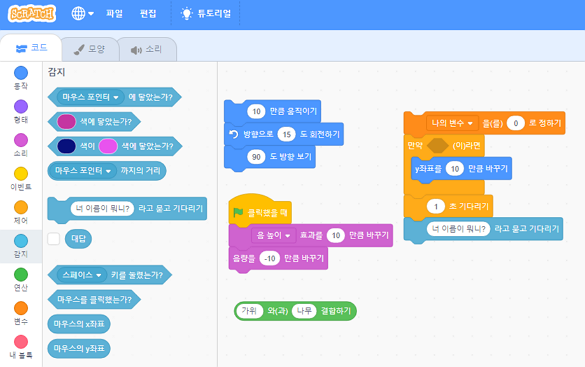Open the 마우스 포인터 dropdown in 에 닿았는가 block

tap(91, 97)
